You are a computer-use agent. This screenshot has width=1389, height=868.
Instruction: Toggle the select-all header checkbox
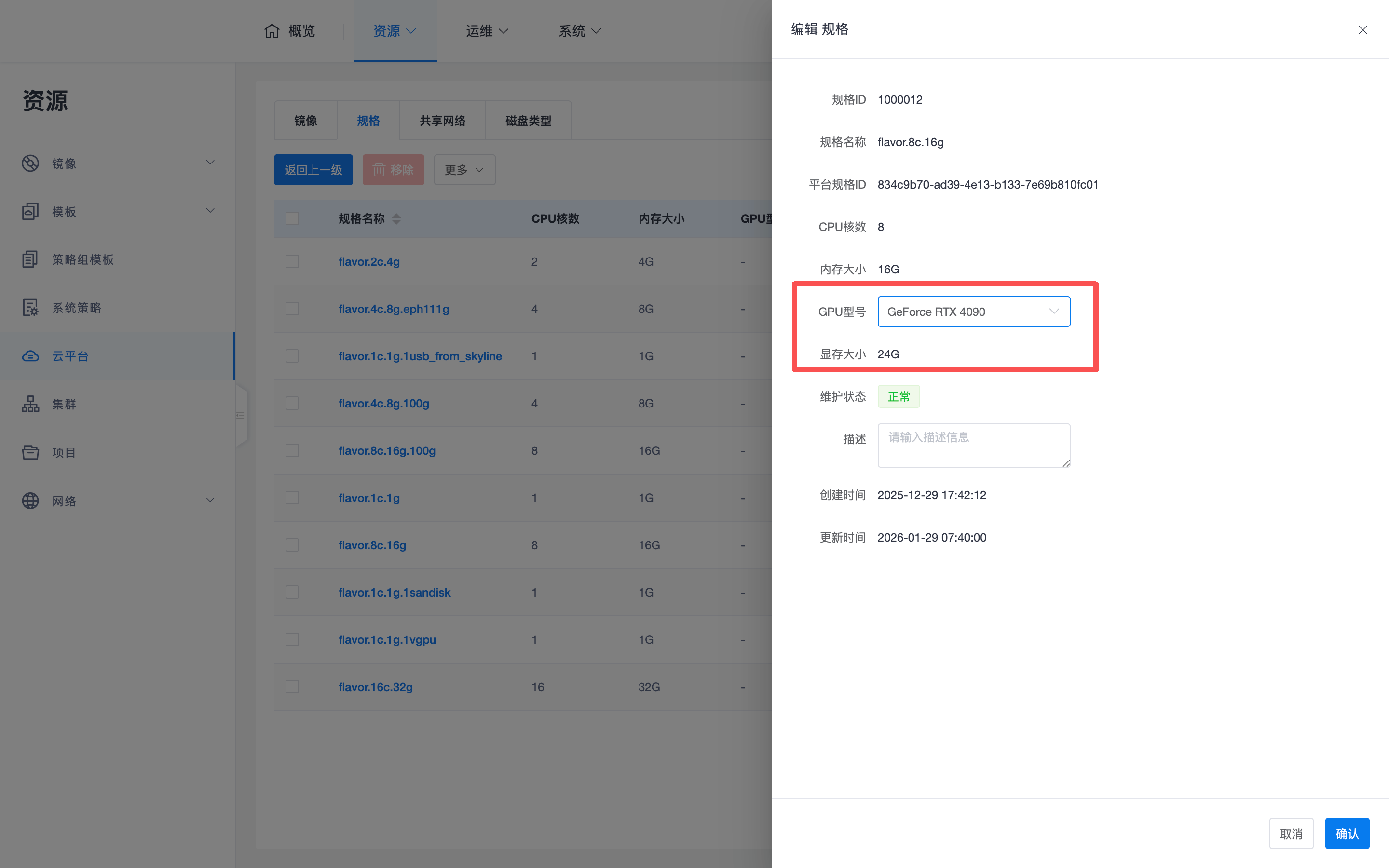tap(292, 219)
